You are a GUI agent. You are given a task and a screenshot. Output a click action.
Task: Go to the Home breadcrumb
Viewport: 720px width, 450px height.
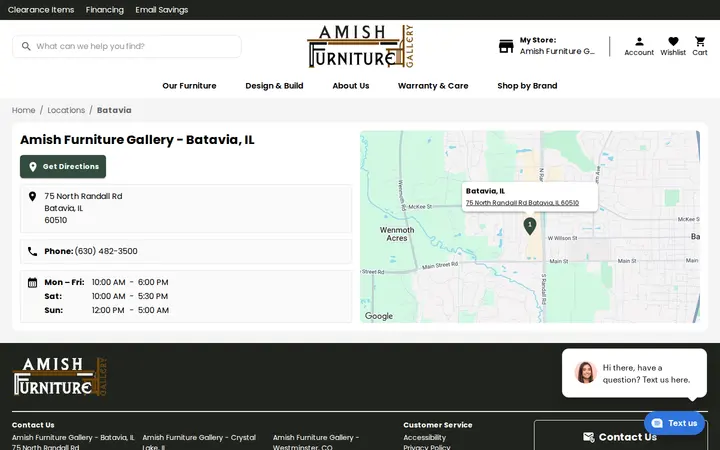tap(23, 110)
